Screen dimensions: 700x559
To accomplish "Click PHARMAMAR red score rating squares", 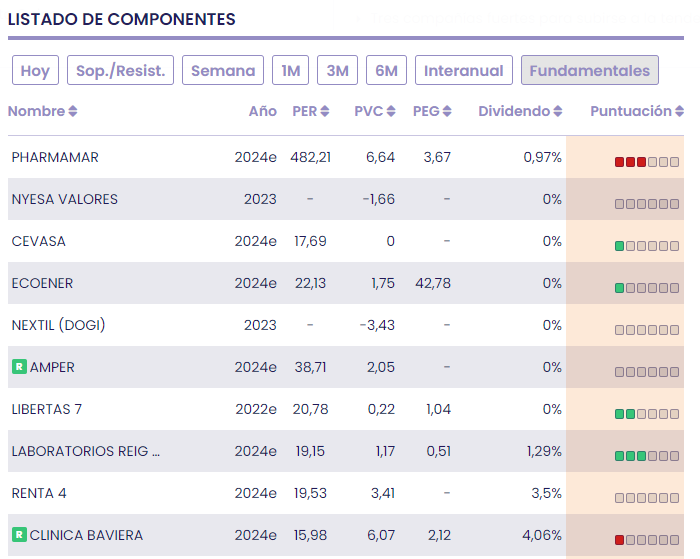I will point(630,162).
